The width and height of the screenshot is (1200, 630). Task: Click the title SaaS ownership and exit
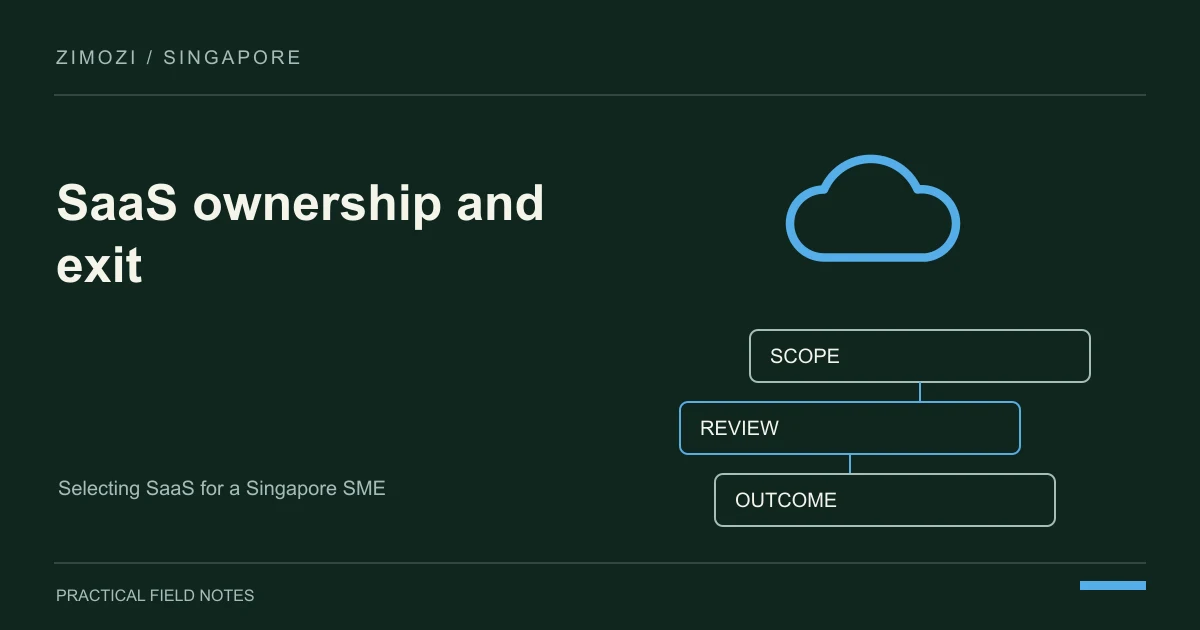click(300, 234)
